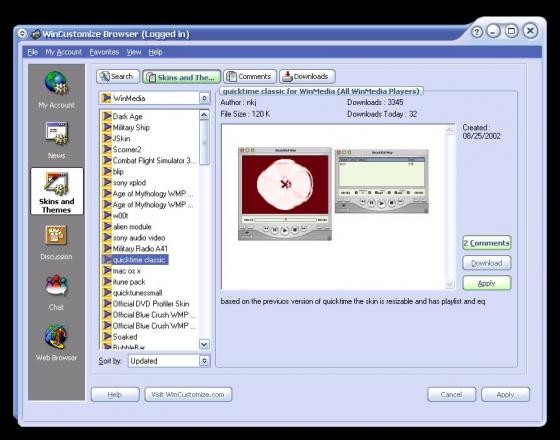Click the skin list scroll-down arrow
The width and height of the screenshot is (560, 440).
(x=204, y=344)
